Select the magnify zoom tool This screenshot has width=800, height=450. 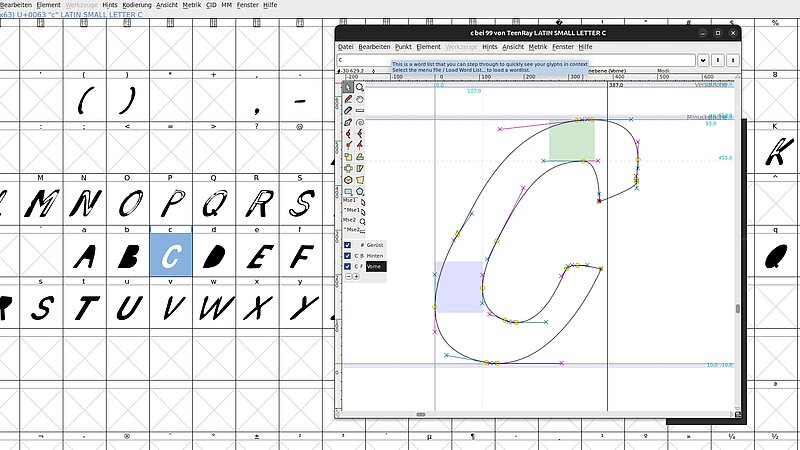coord(360,87)
